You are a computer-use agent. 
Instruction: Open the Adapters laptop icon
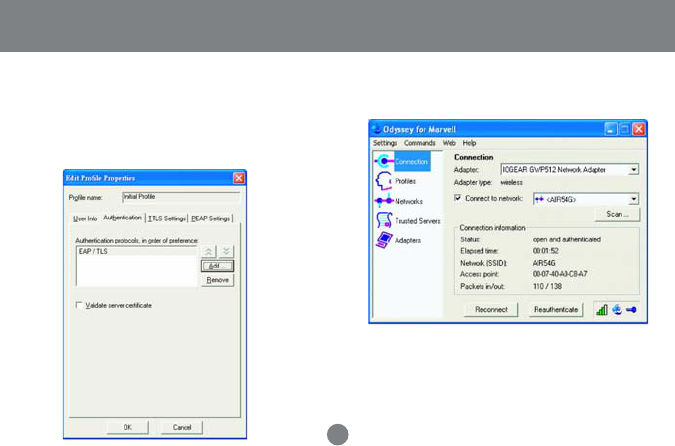pyautogui.click(x=384, y=240)
